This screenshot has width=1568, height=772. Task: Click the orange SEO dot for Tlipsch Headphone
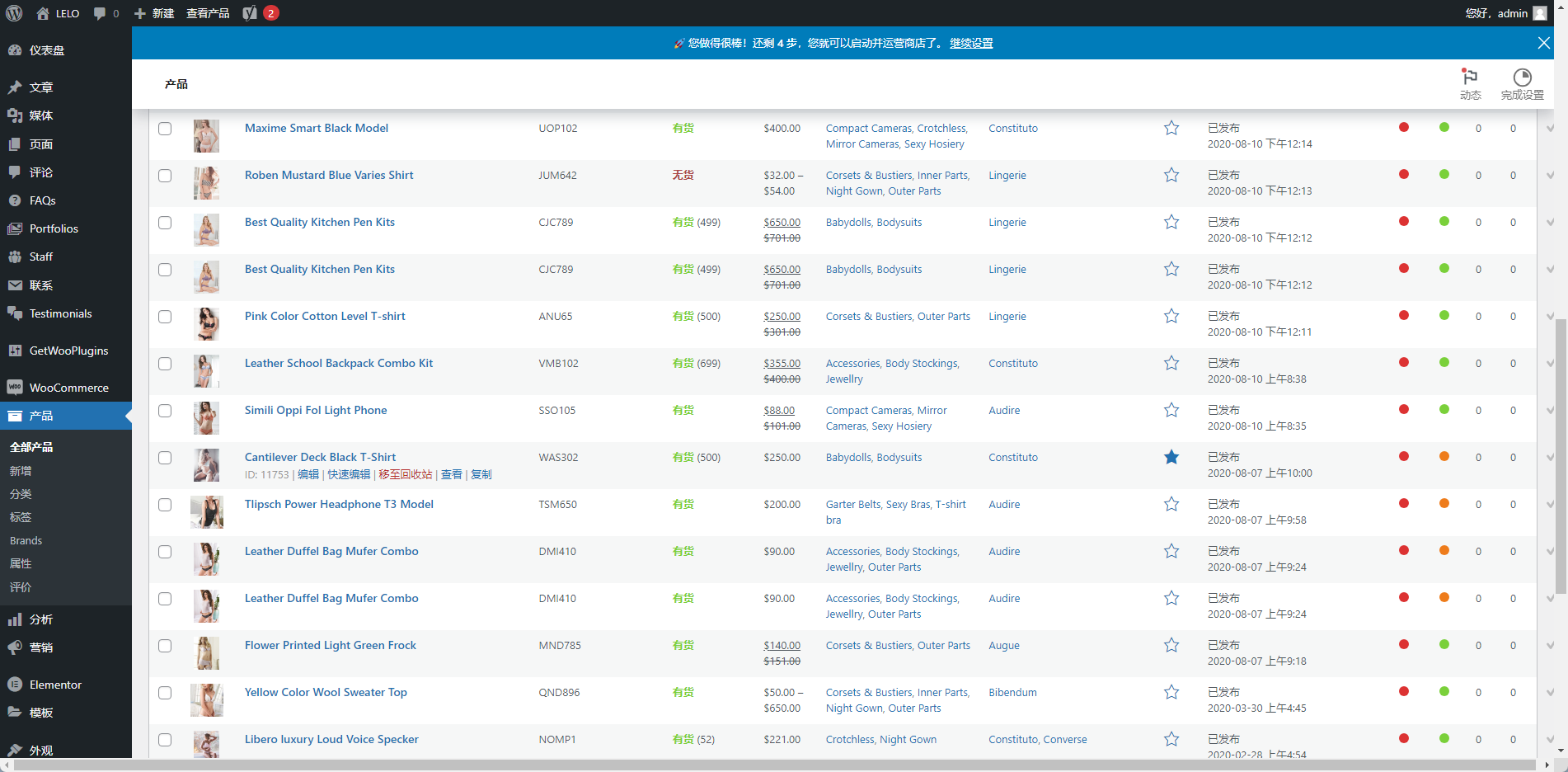click(1444, 504)
